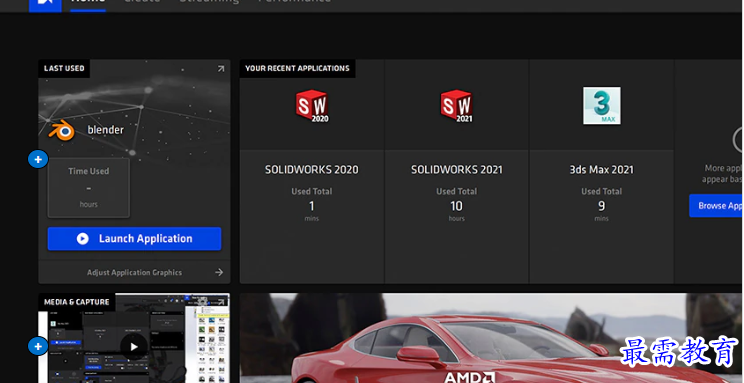Open Adjust Application Graphics settings
The image size is (744, 383).
134,272
